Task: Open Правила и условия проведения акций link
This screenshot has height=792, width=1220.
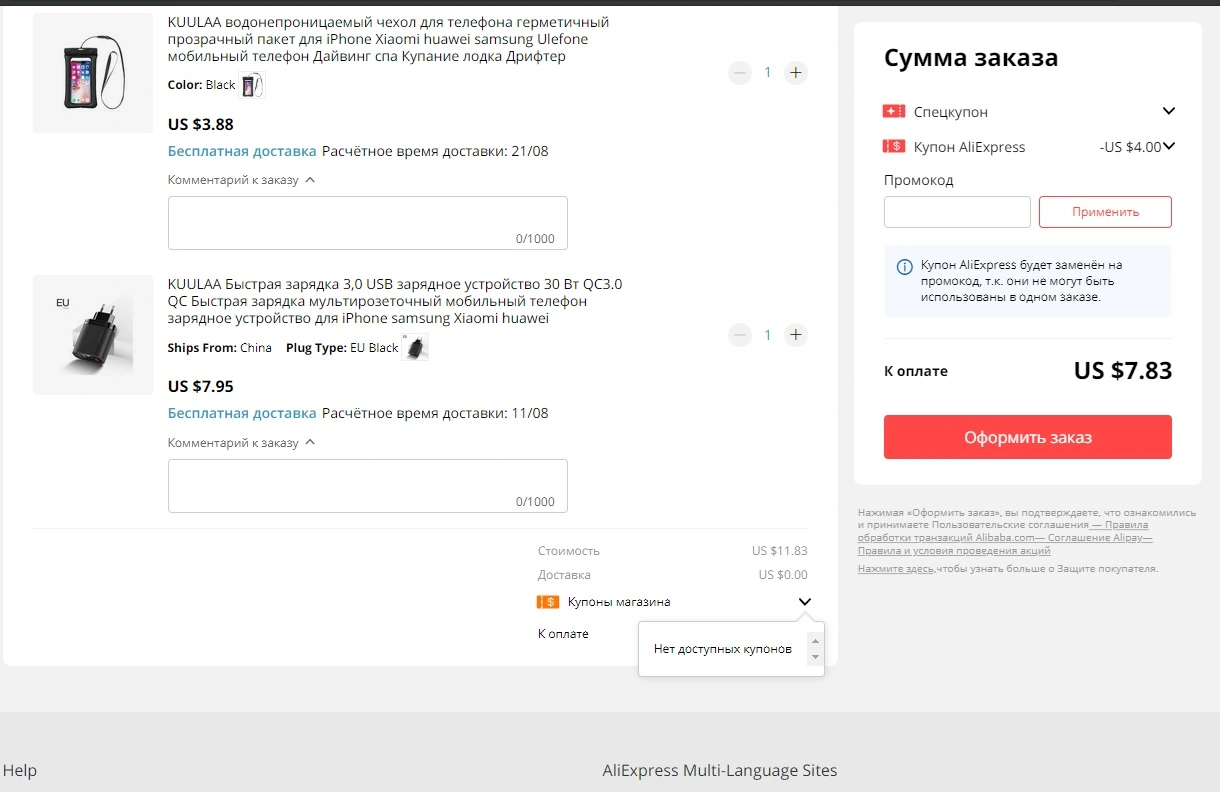Action: tap(954, 550)
